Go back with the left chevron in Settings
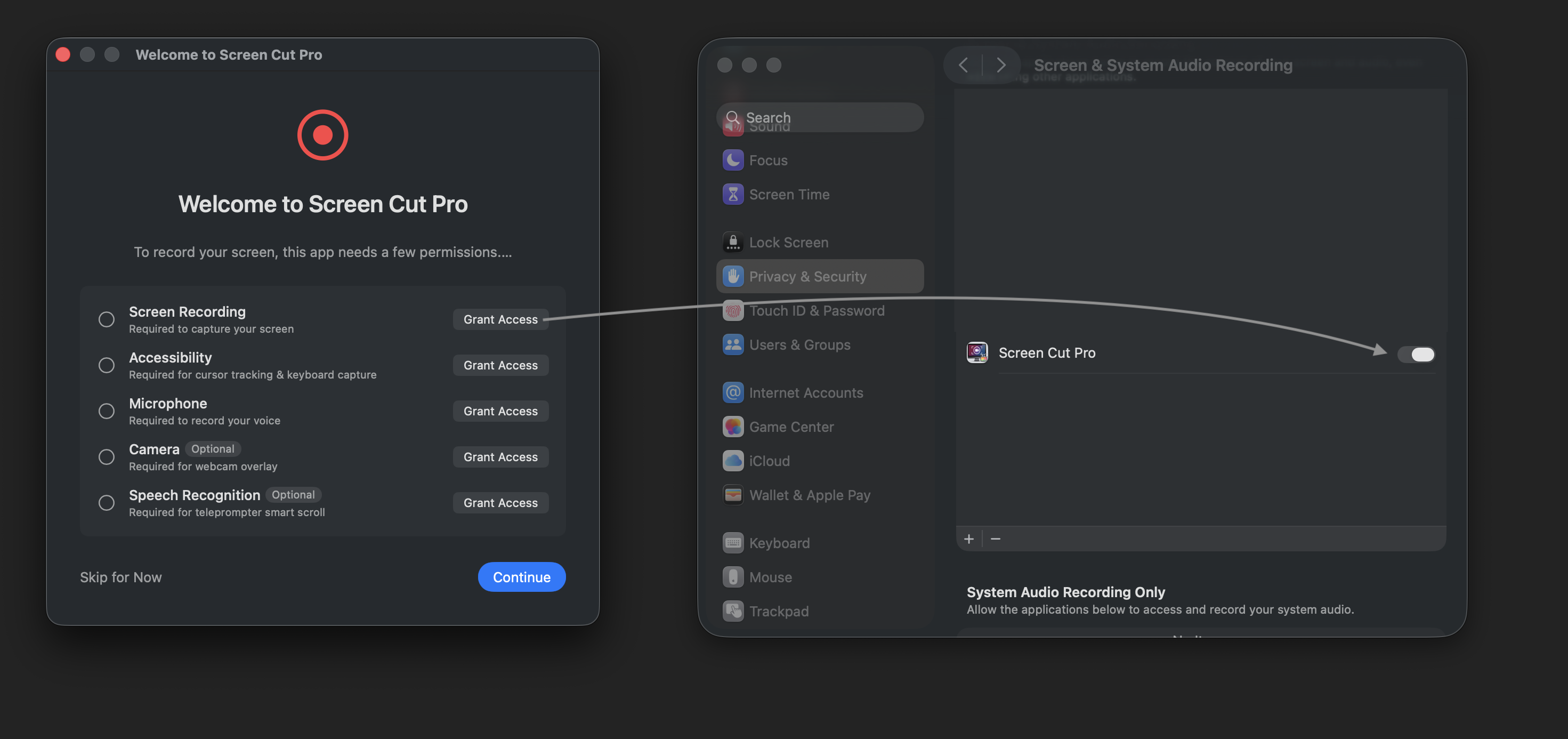Screen dimensions: 1568x739 [x=963, y=65]
